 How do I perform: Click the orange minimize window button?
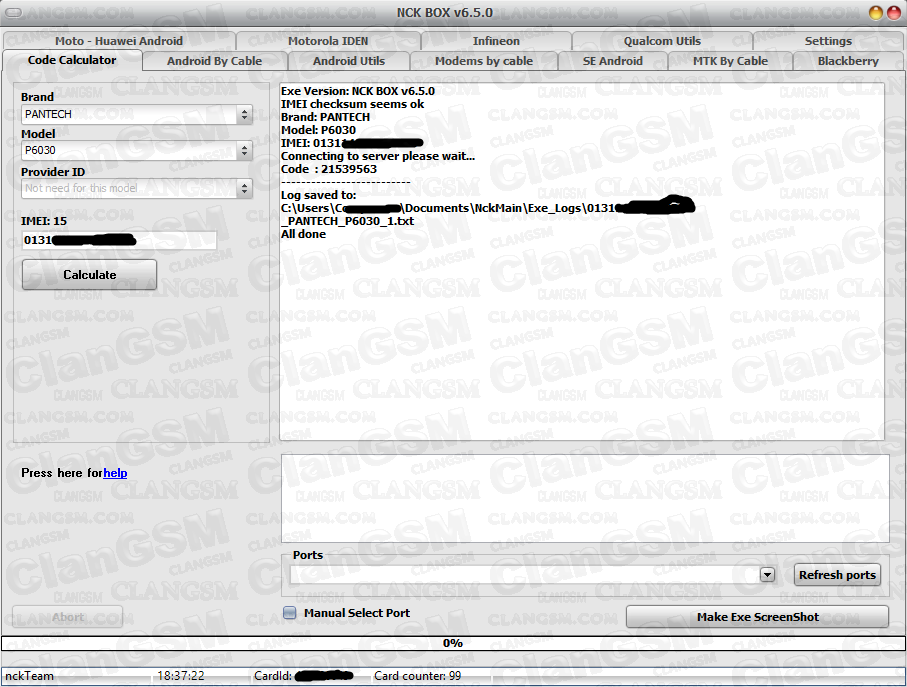(876, 13)
